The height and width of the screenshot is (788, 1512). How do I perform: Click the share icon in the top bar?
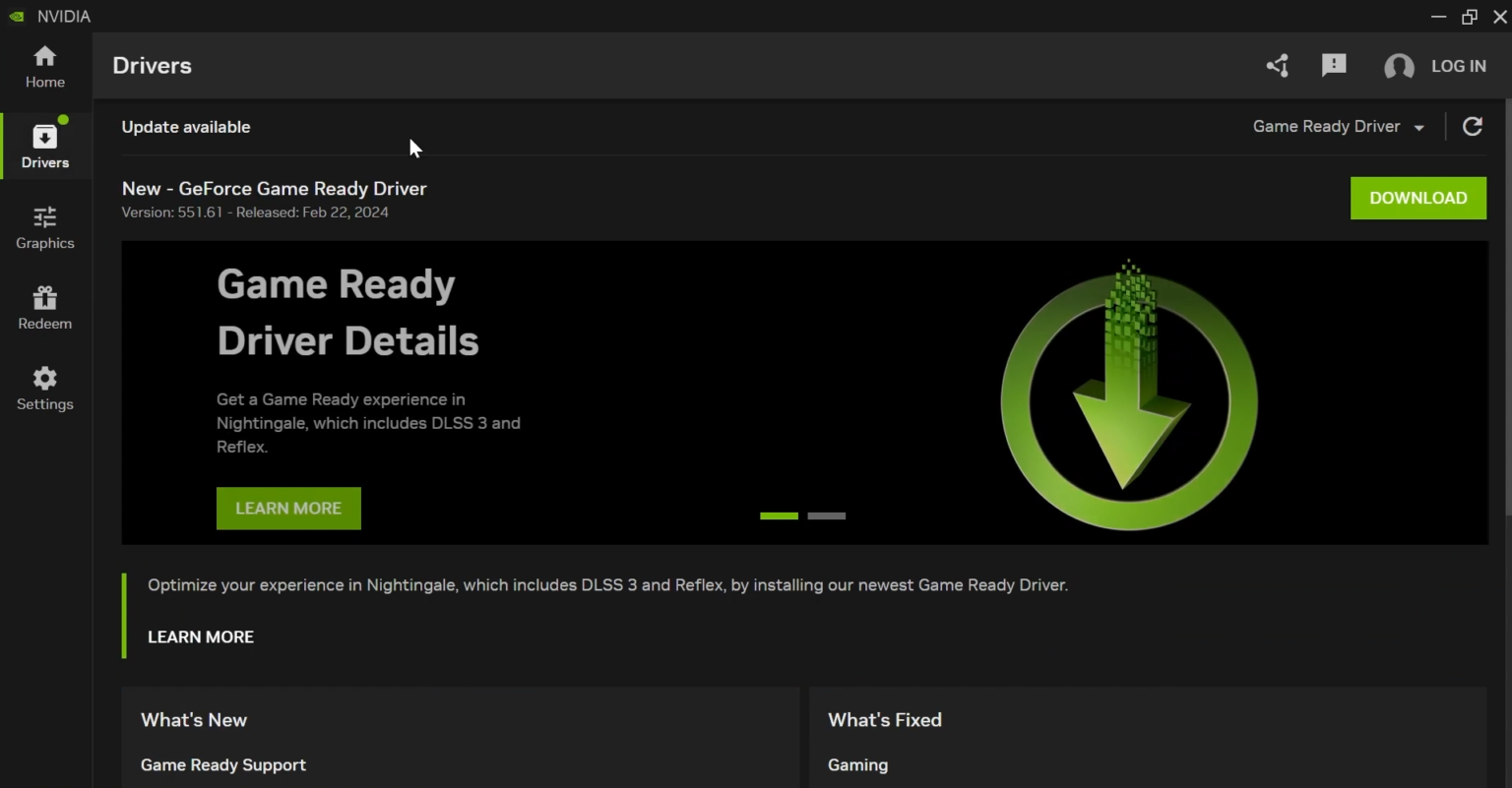tap(1277, 65)
